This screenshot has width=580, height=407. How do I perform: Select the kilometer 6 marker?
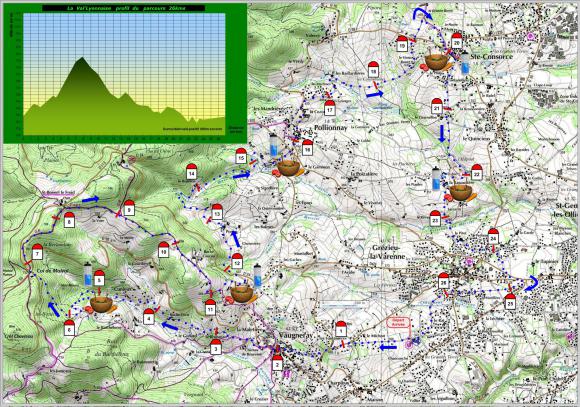pyautogui.click(x=69, y=327)
